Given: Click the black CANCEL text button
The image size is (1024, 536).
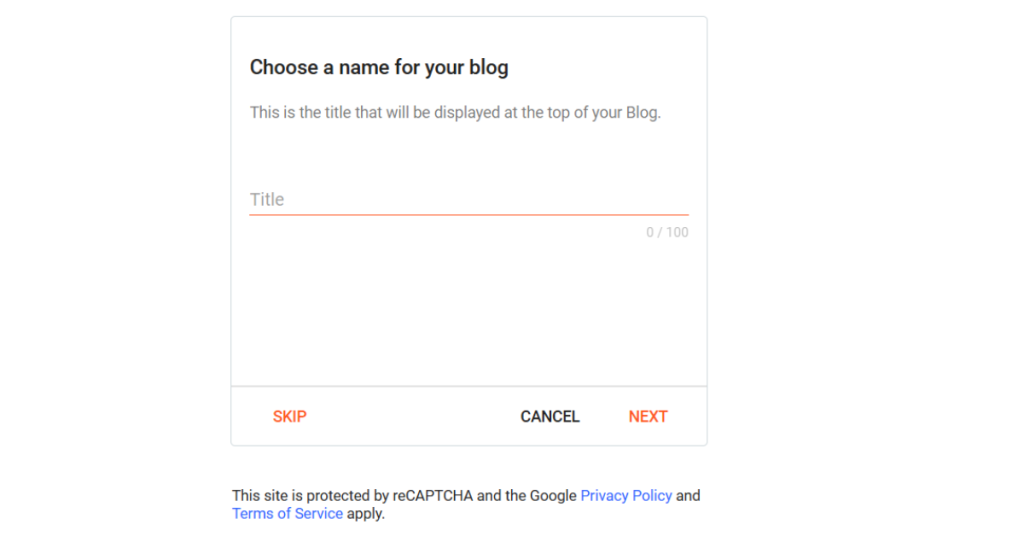Looking at the screenshot, I should pyautogui.click(x=550, y=417).
